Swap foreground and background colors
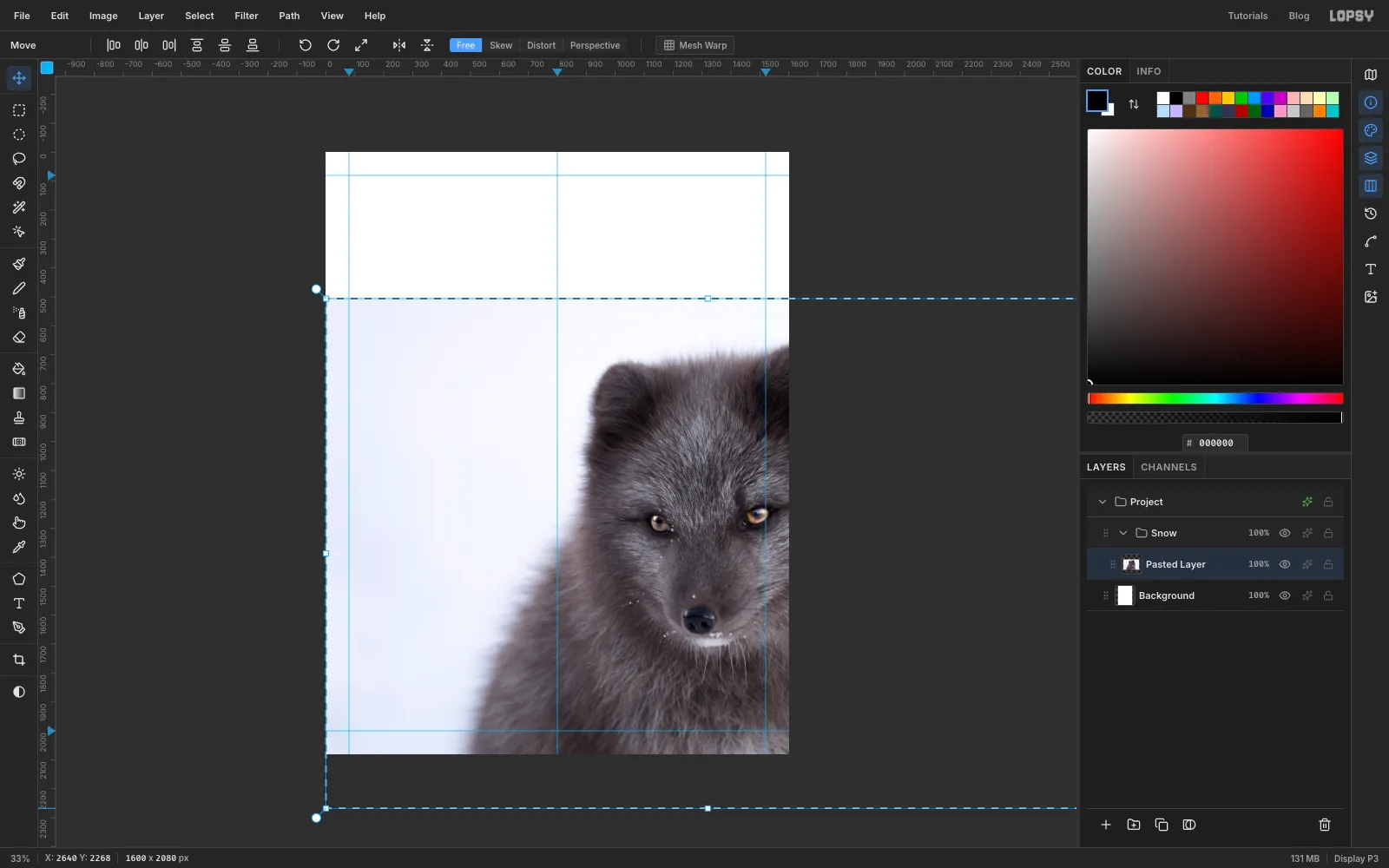The height and width of the screenshot is (868, 1389). [x=1134, y=104]
